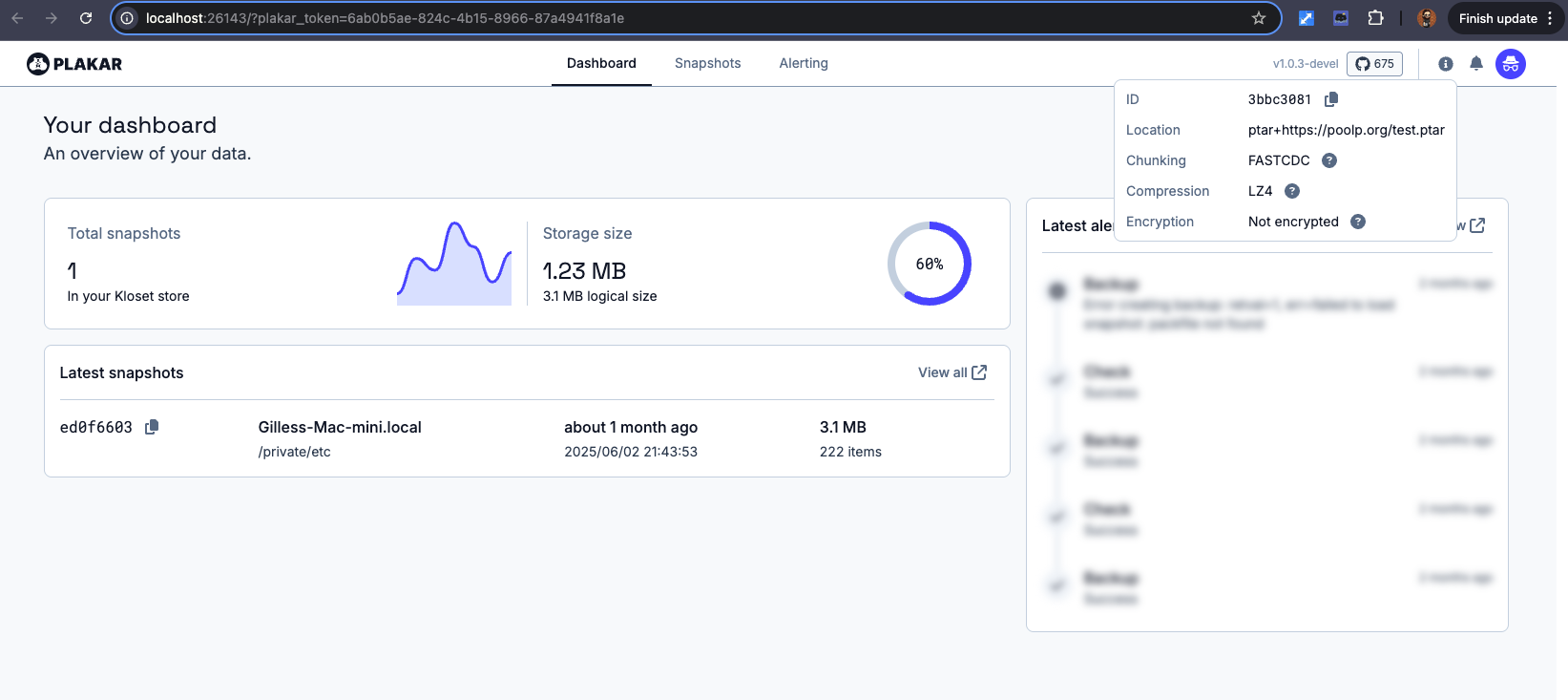Click the Plakar logo
The image size is (1568, 700).
point(74,64)
